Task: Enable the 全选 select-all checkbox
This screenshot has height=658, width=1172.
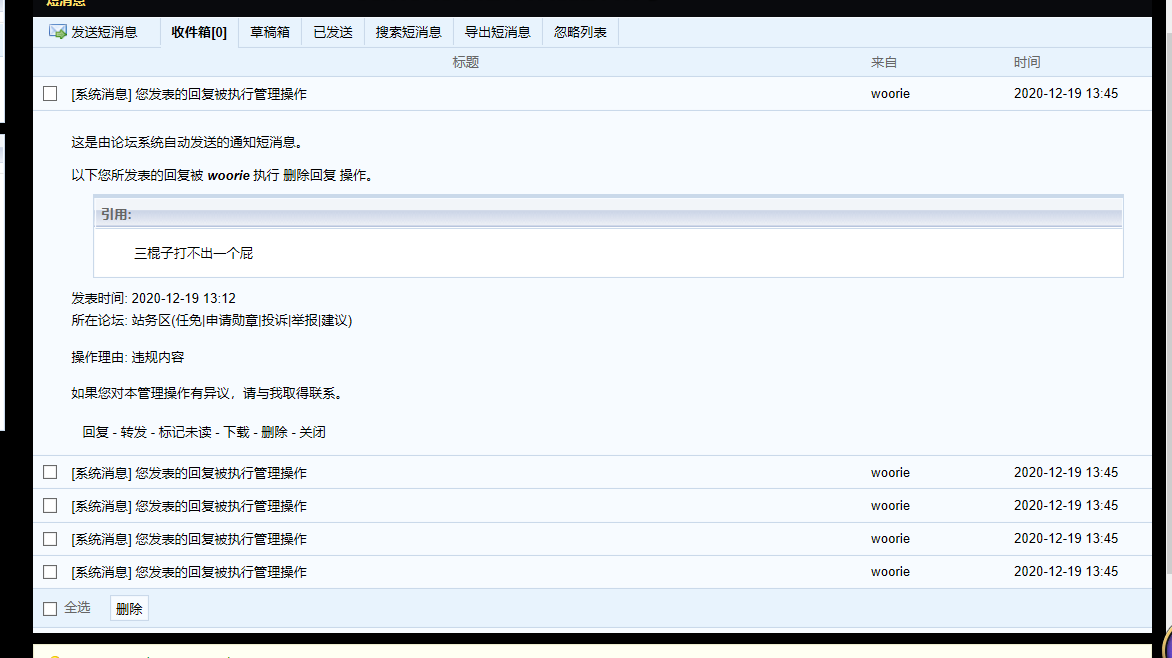Action: click(50, 608)
